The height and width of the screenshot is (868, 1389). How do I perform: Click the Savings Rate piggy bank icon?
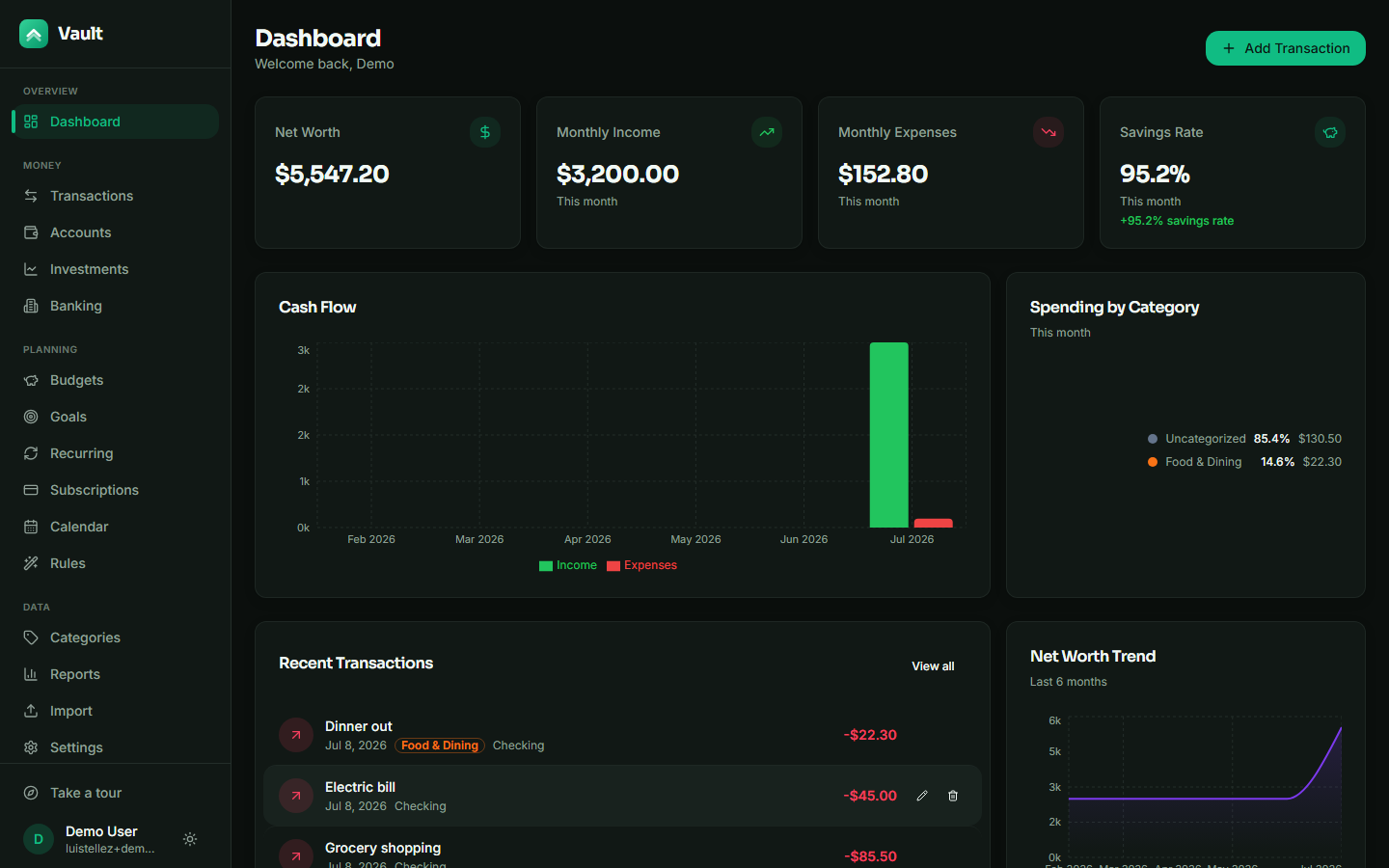(x=1330, y=132)
